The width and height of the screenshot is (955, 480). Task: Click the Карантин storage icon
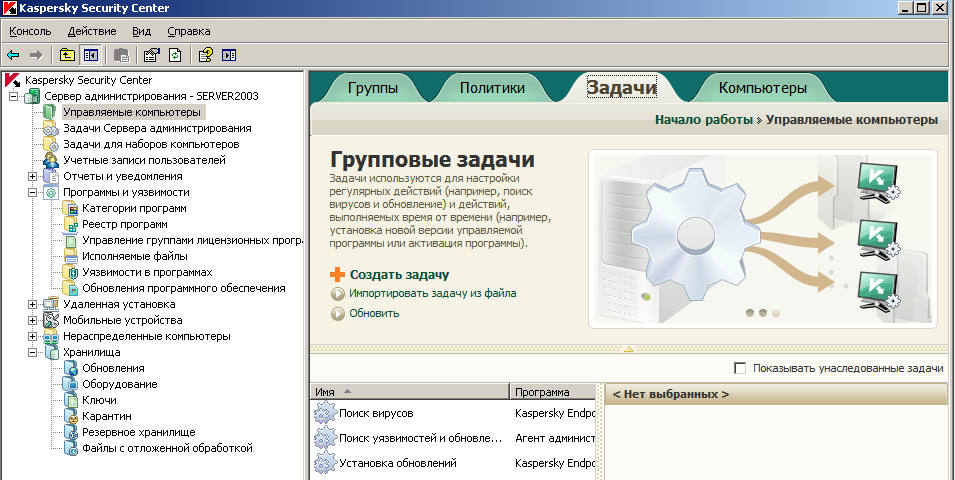[x=71, y=417]
